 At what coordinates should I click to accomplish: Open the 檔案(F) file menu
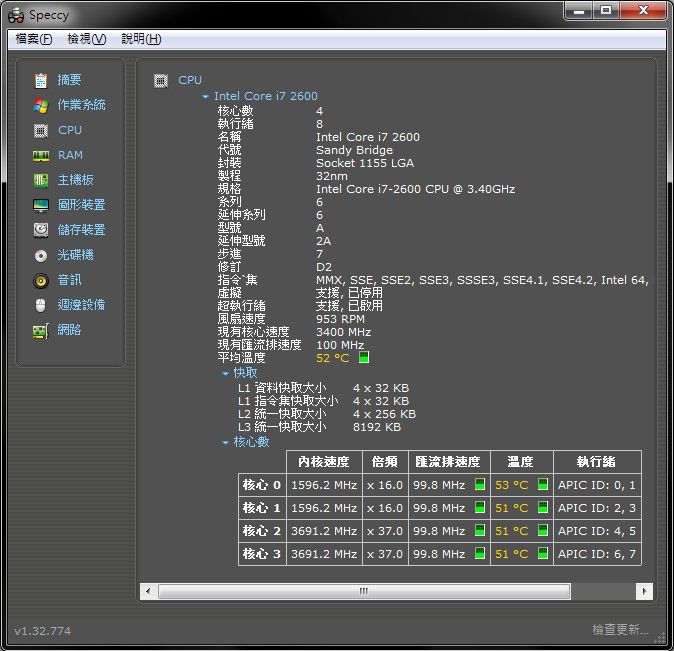pyautogui.click(x=34, y=39)
